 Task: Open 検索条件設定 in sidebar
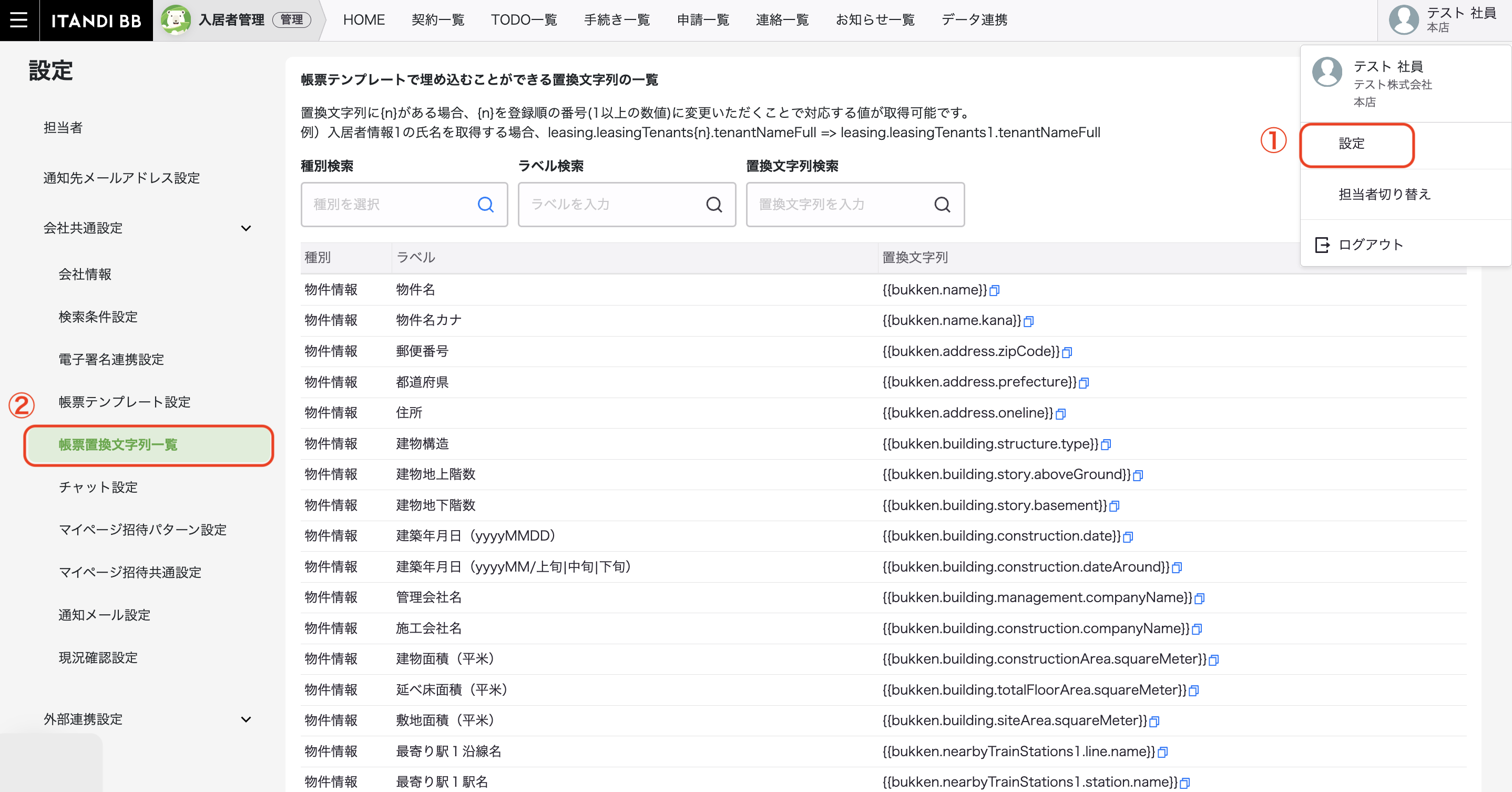point(97,317)
